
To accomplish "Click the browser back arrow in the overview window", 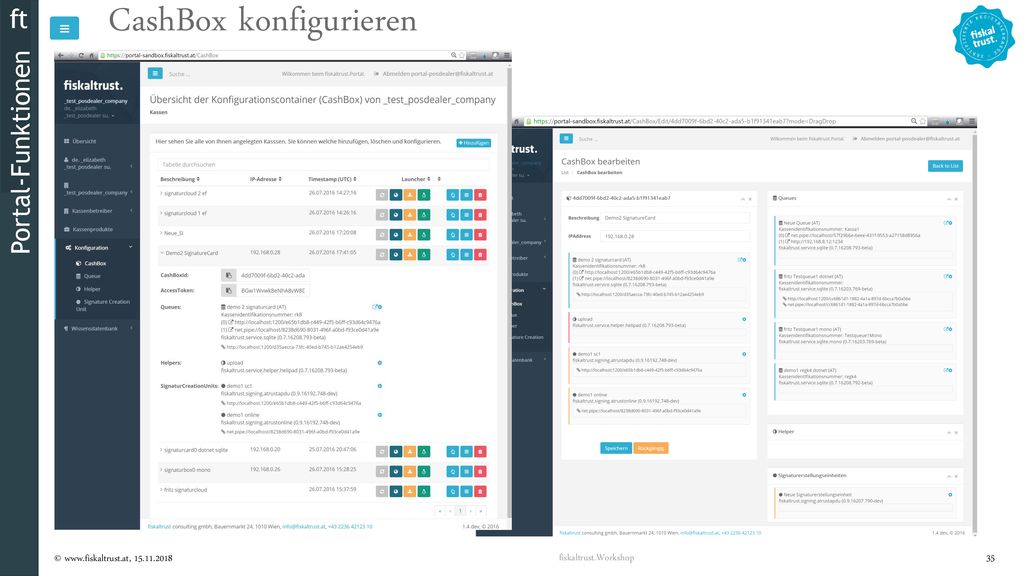I will (x=61, y=56).
